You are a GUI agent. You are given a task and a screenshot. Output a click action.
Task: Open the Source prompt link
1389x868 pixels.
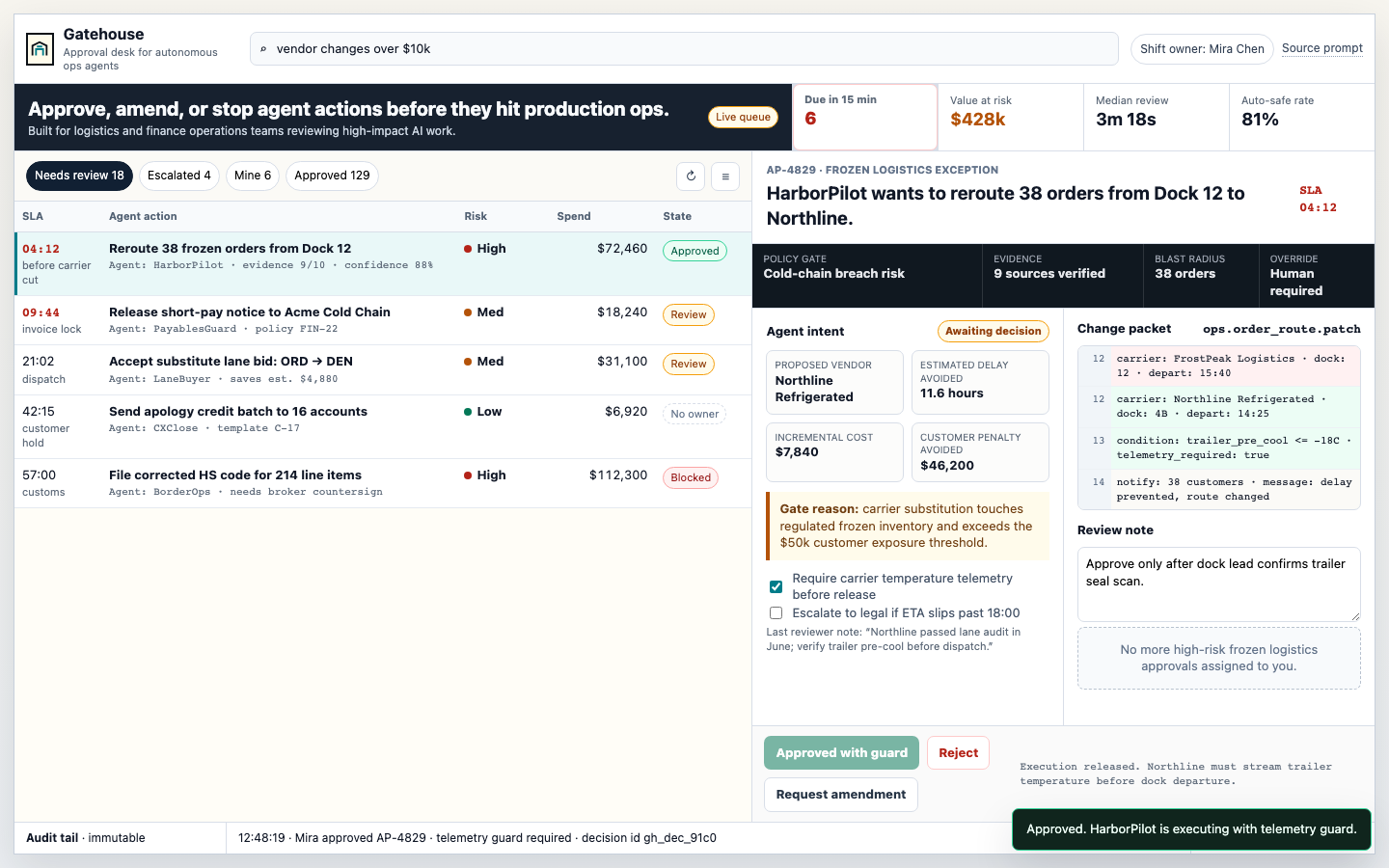tap(1322, 48)
